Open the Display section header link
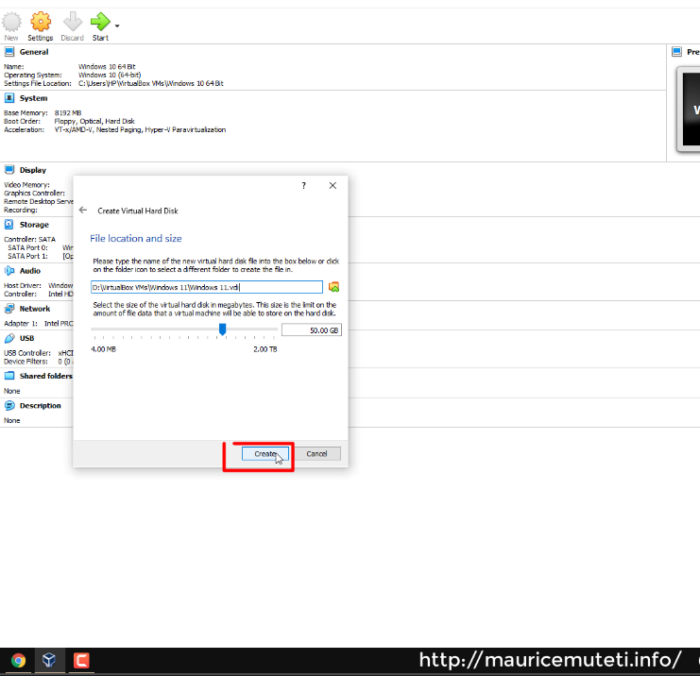The width and height of the screenshot is (700, 676). tap(33, 170)
